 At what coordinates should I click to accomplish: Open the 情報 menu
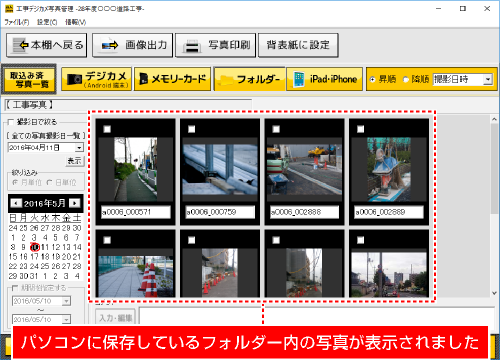click(75, 22)
